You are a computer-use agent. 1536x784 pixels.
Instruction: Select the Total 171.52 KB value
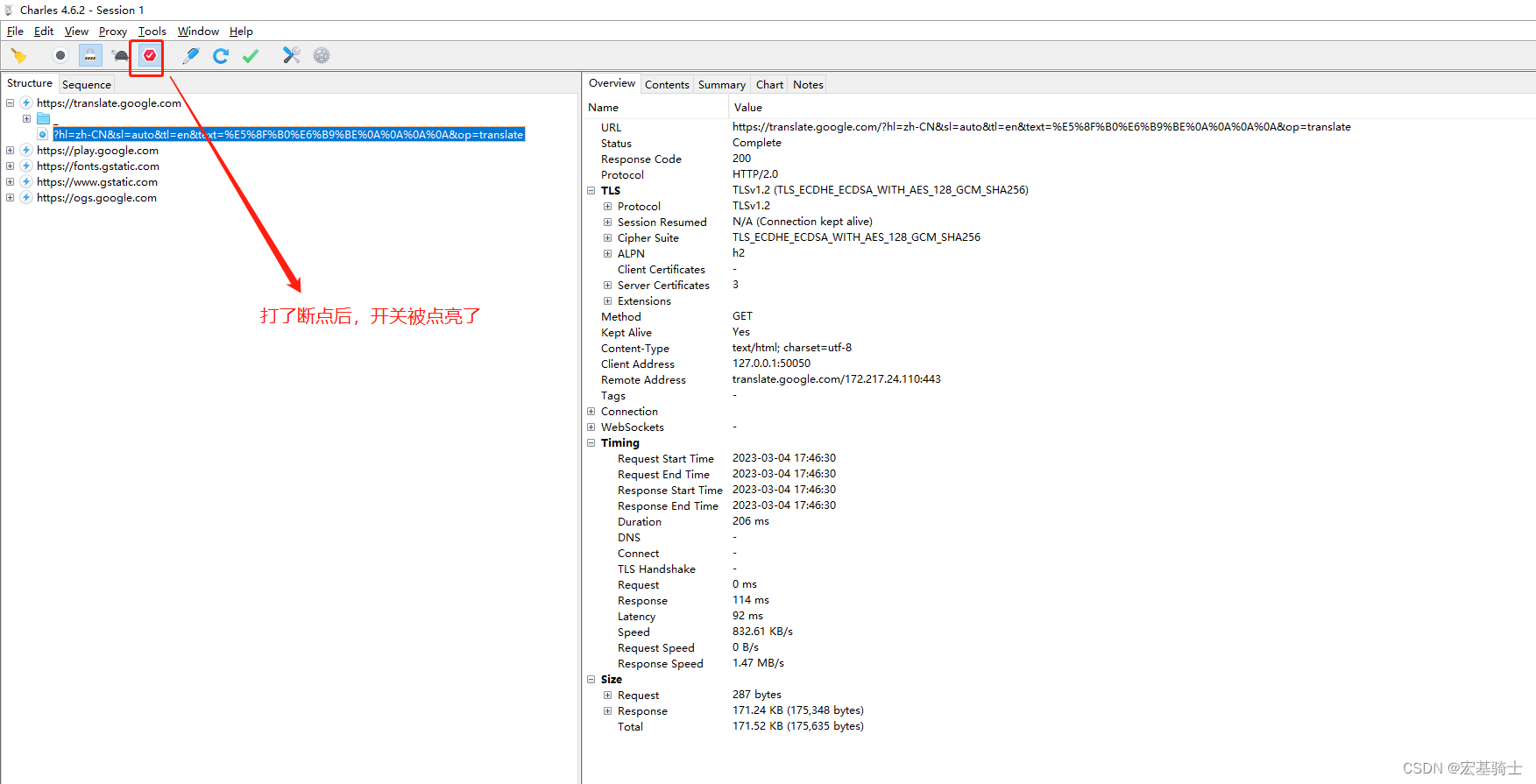(797, 726)
